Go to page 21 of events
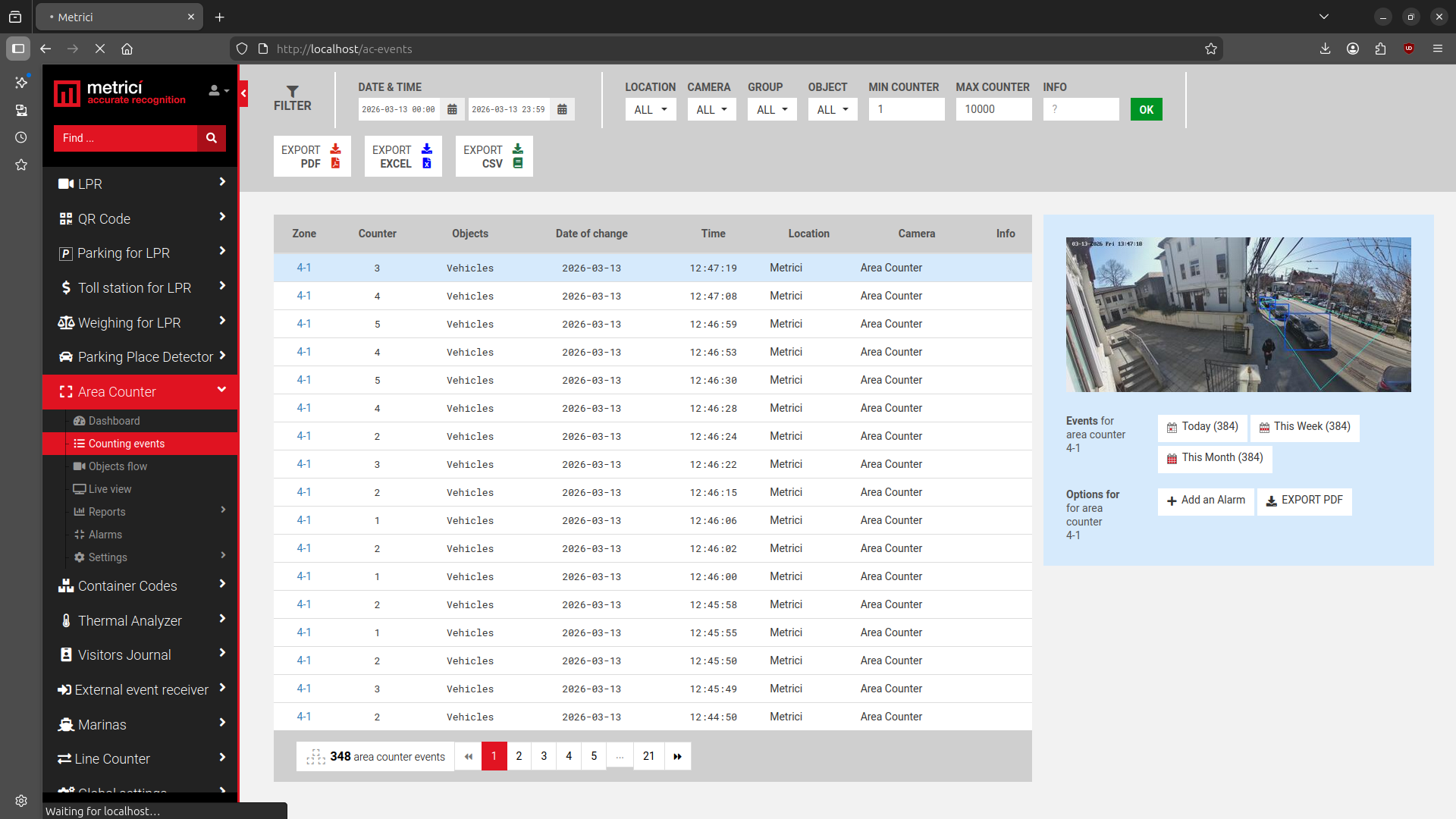 coord(648,756)
